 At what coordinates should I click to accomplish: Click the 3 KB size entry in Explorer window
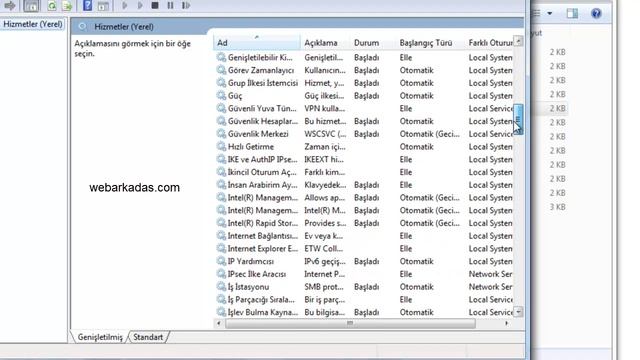click(557, 207)
